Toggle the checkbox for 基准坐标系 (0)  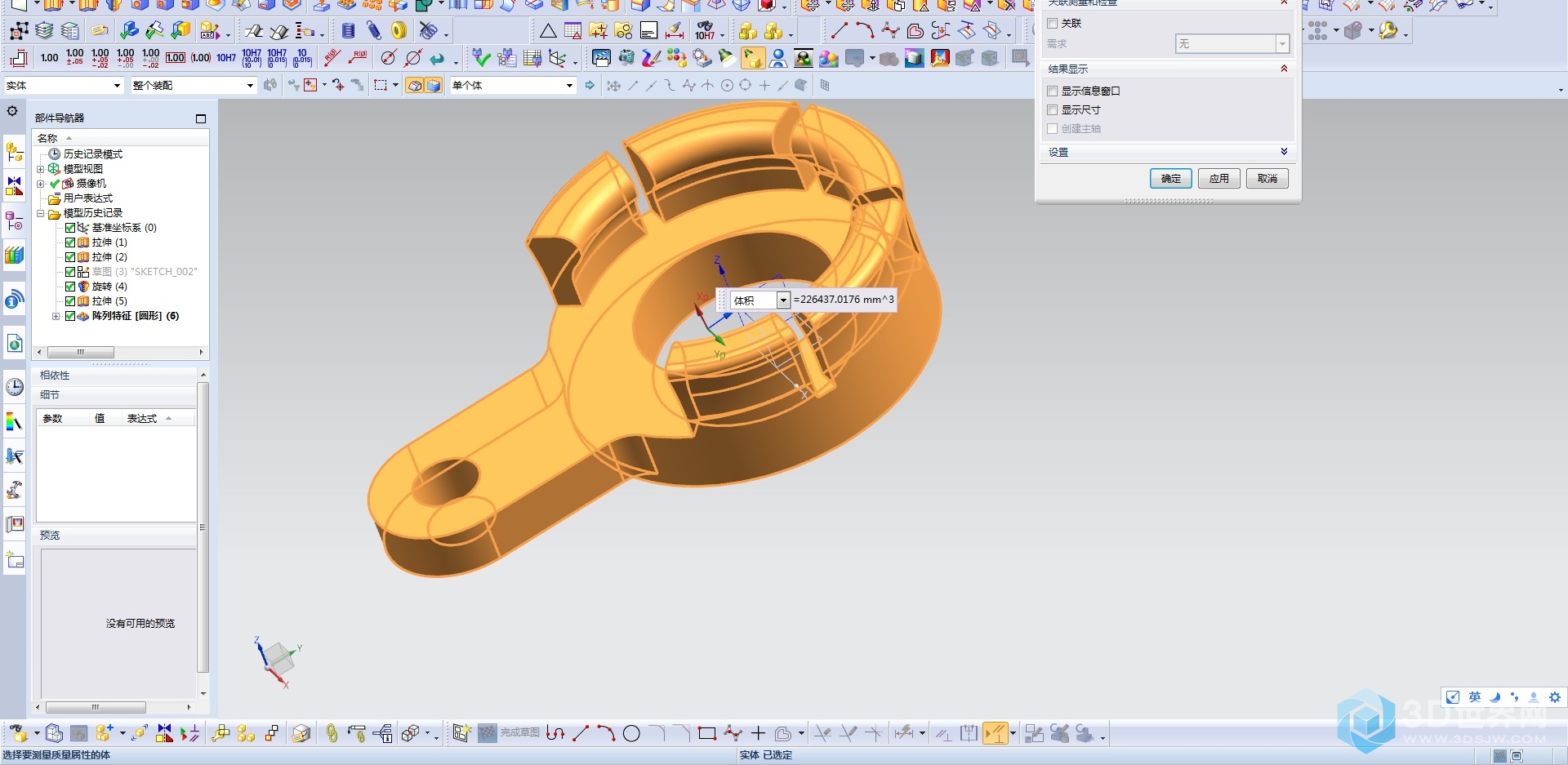point(70,228)
